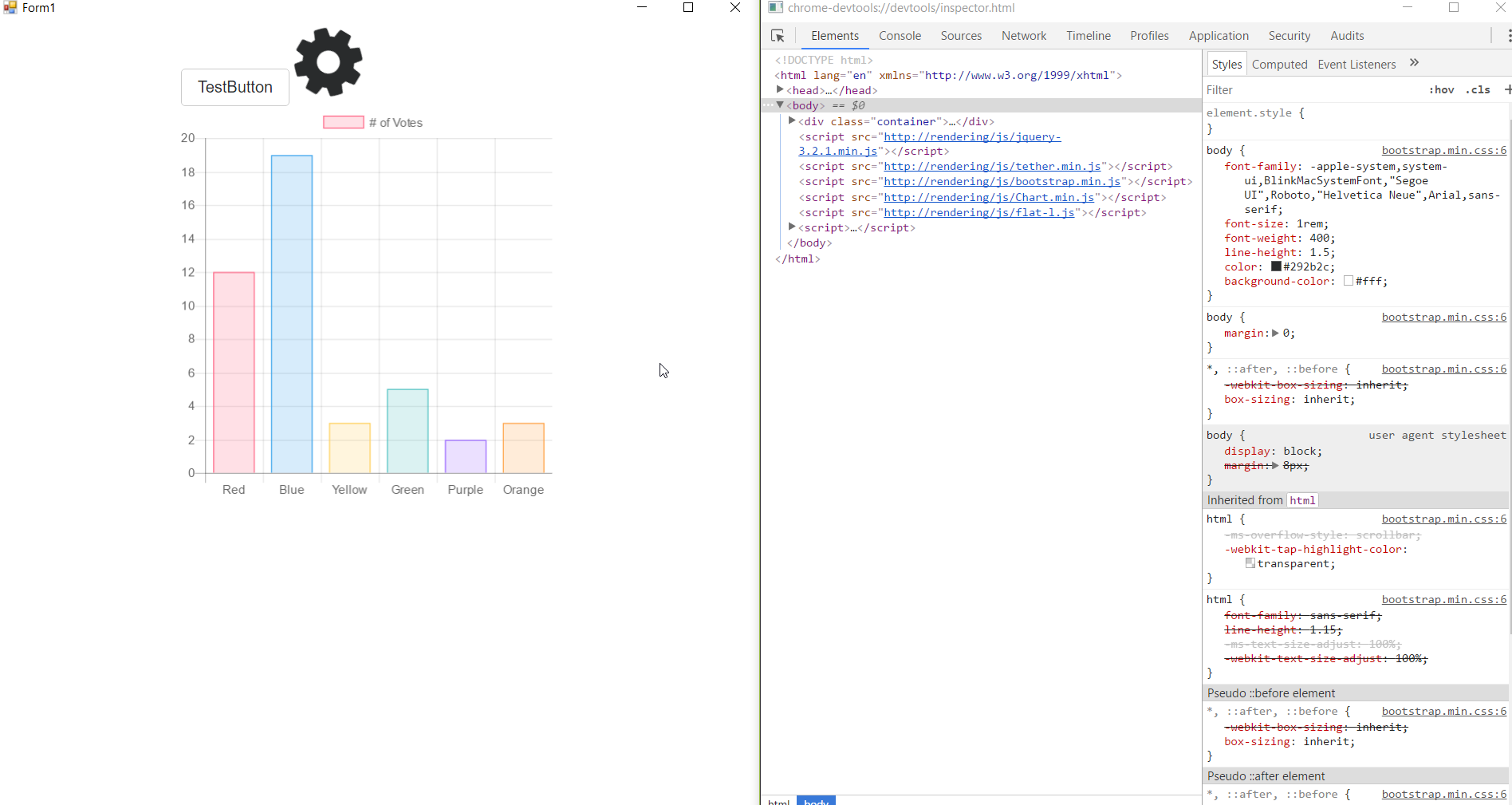Viewport: 1512px width, 805px height.
Task: Open bootstrap.min.css:6 source for body font rule
Action: coord(1444,151)
